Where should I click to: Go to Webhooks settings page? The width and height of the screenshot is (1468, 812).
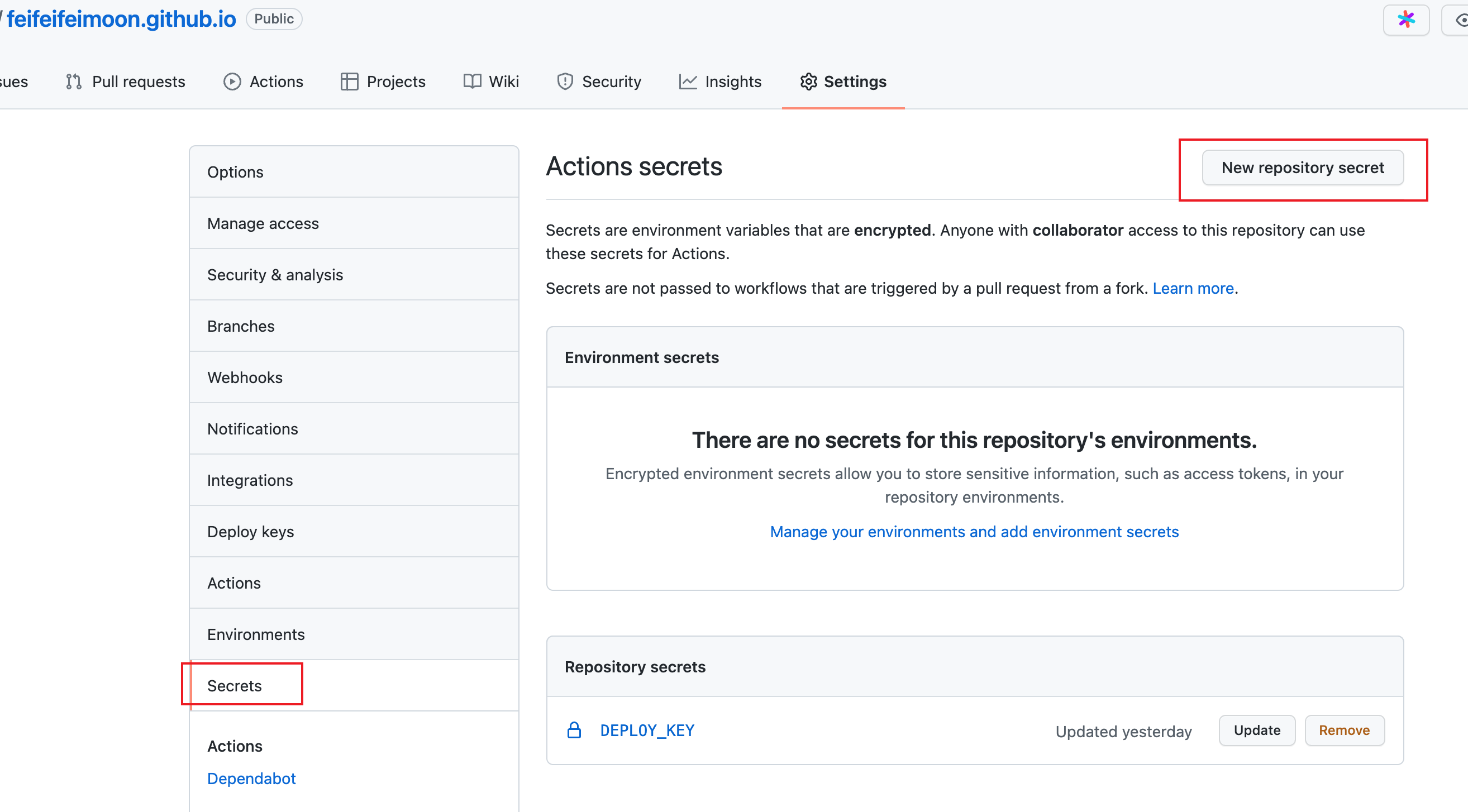pyautogui.click(x=245, y=377)
